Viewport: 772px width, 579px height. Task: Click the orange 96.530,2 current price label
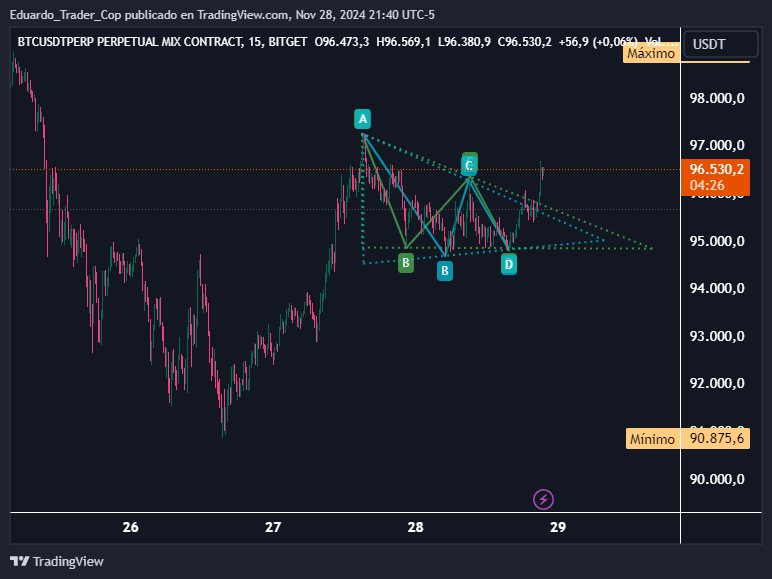tap(715, 177)
